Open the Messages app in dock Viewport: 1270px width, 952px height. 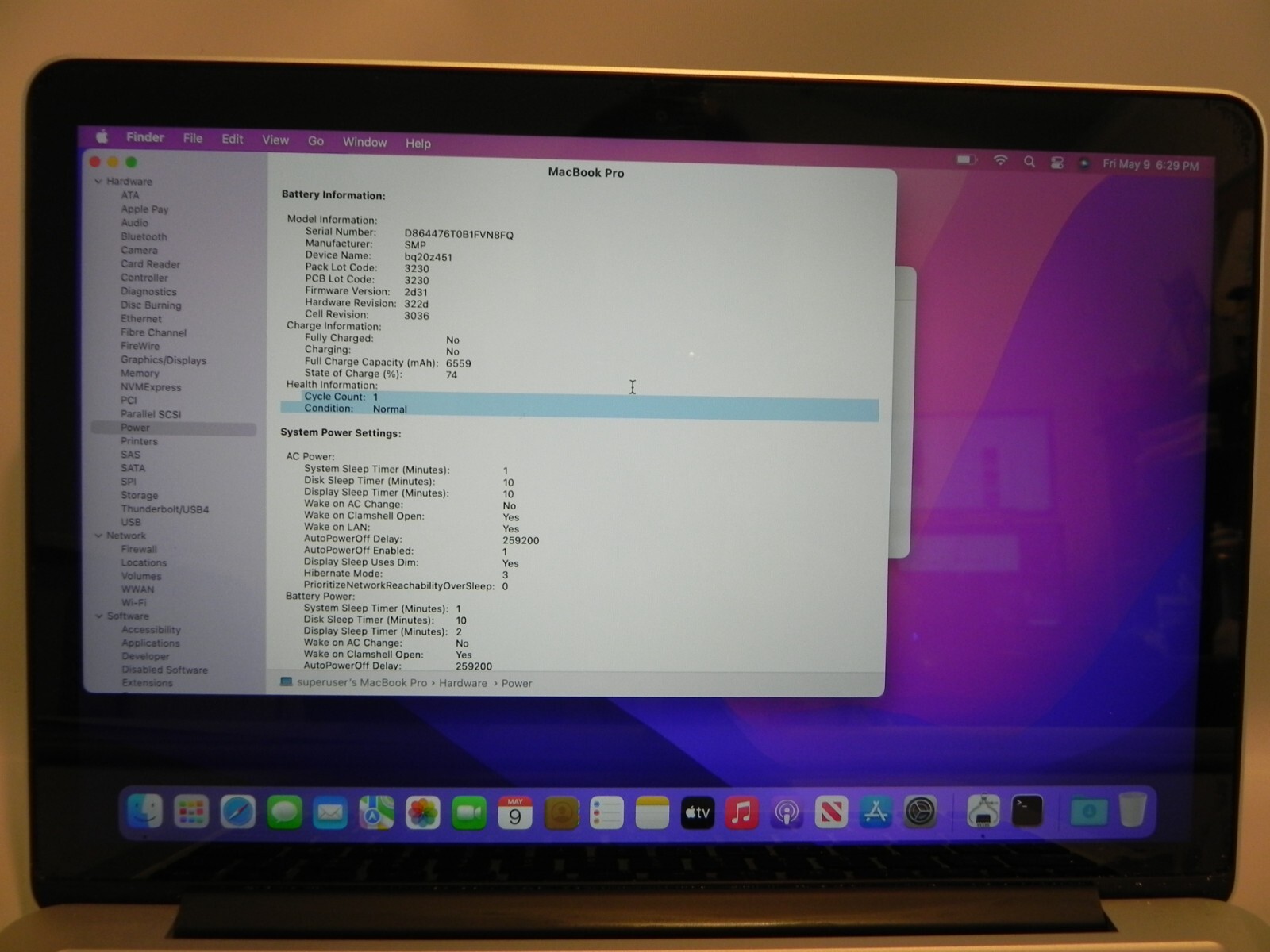pyautogui.click(x=284, y=812)
